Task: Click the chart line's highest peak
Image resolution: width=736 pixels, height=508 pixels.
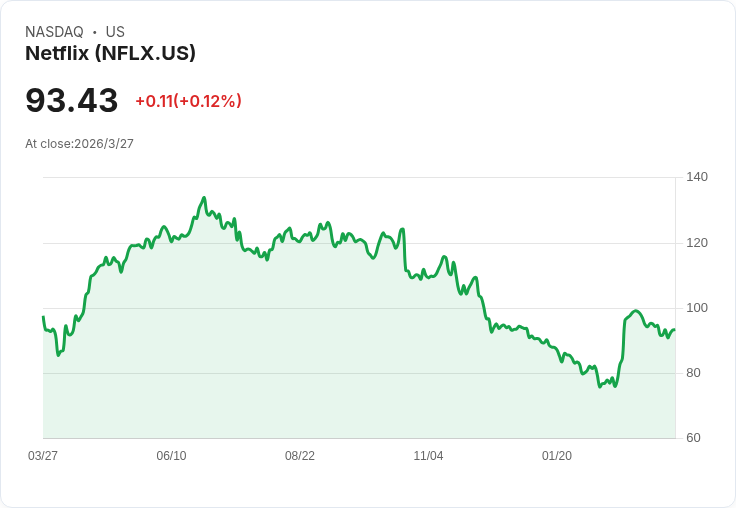Action: pos(204,198)
